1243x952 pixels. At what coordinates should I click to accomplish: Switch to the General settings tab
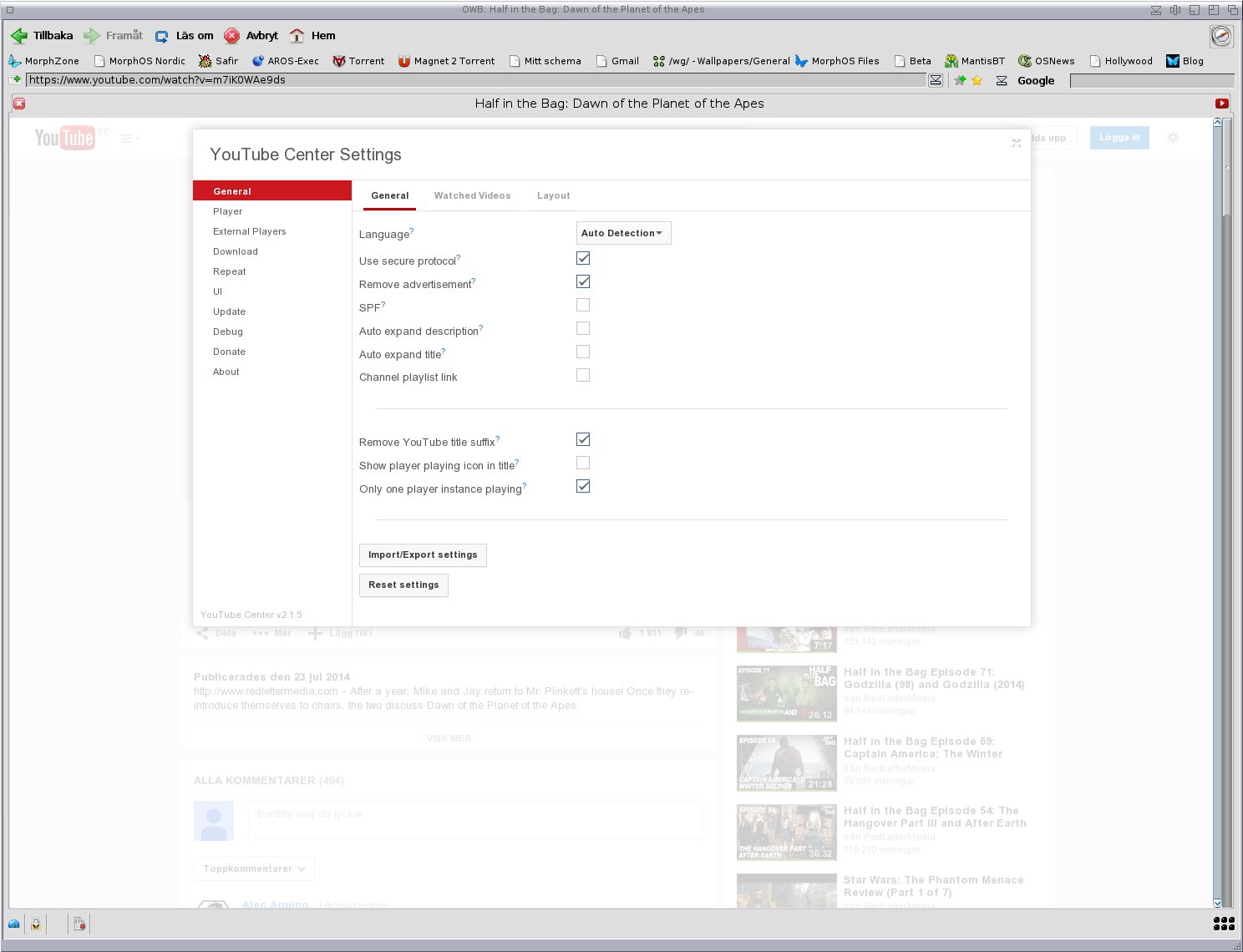coord(390,195)
